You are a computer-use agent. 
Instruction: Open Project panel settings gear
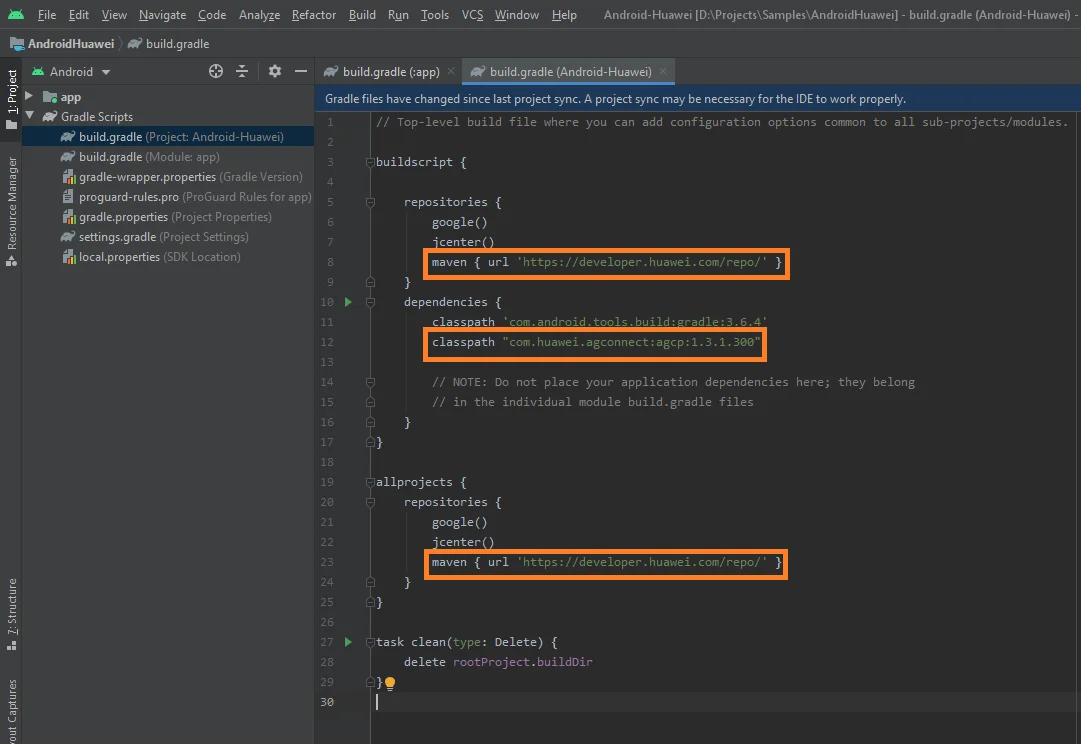(x=275, y=71)
